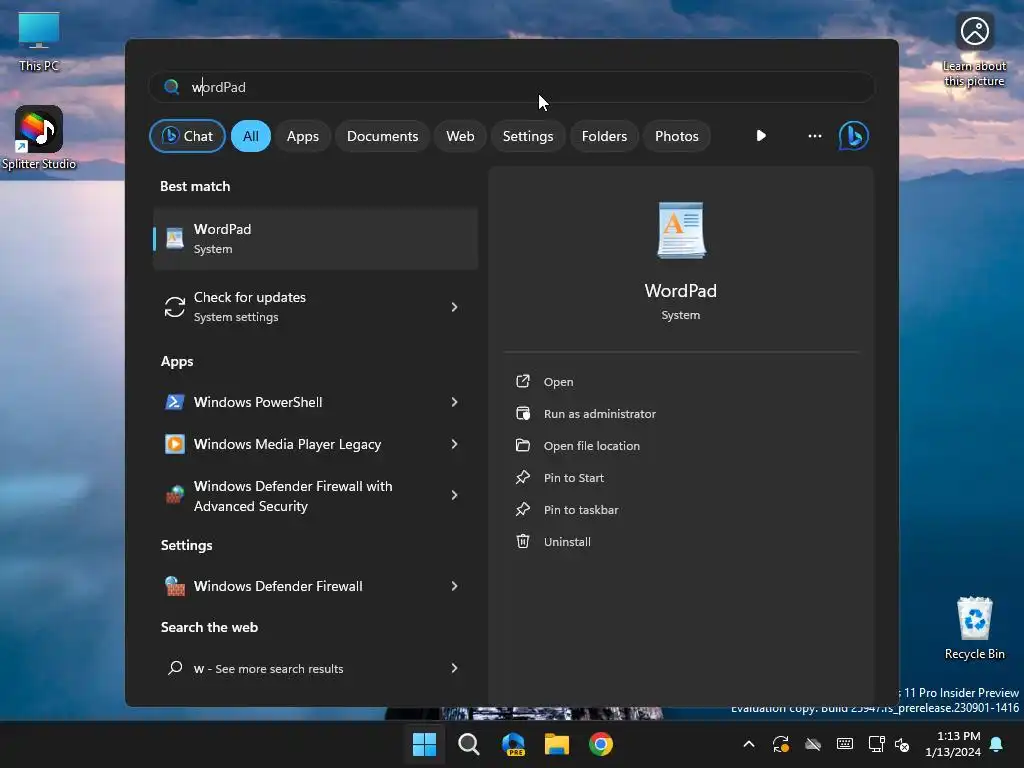Screen dimensions: 1024x768
Task: Launch Google Chrome from the taskbar
Action: point(601,744)
